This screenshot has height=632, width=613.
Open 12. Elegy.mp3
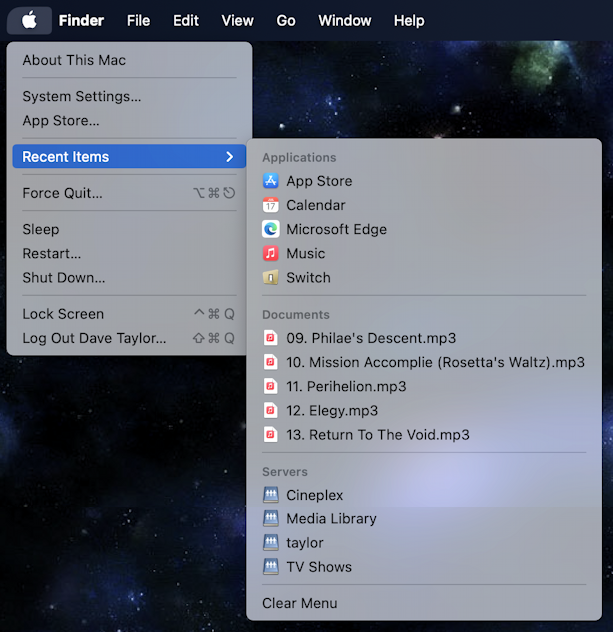coord(424,410)
